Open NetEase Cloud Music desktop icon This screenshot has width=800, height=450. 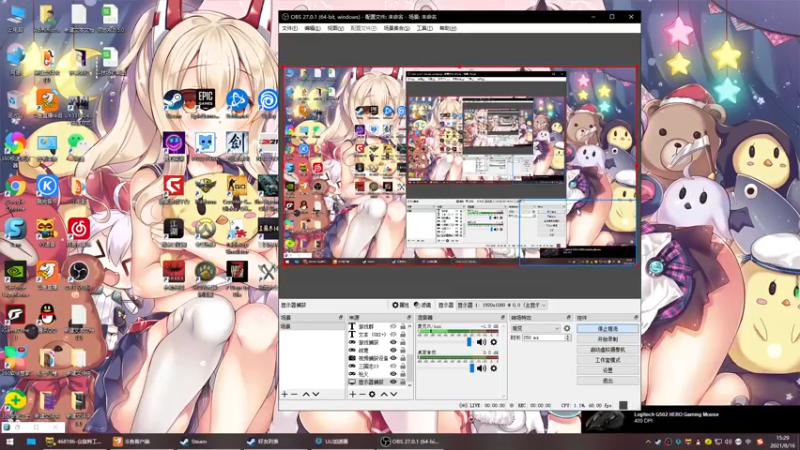[x=79, y=232]
